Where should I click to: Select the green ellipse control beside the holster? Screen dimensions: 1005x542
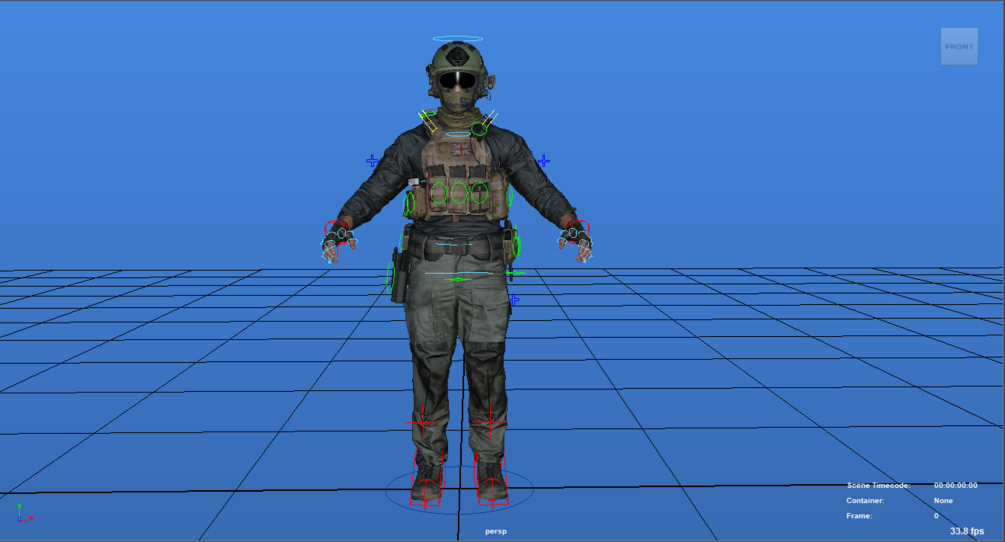click(x=390, y=277)
